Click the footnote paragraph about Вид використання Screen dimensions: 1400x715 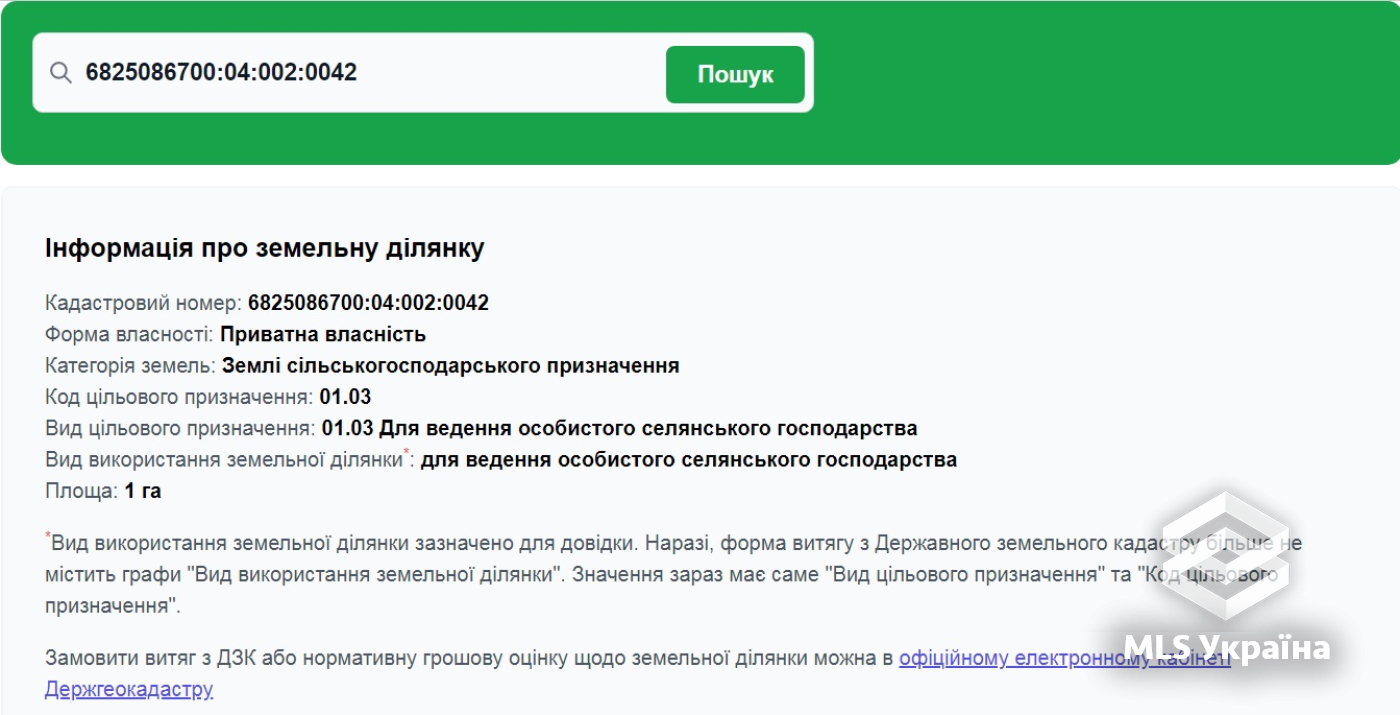coord(674,574)
